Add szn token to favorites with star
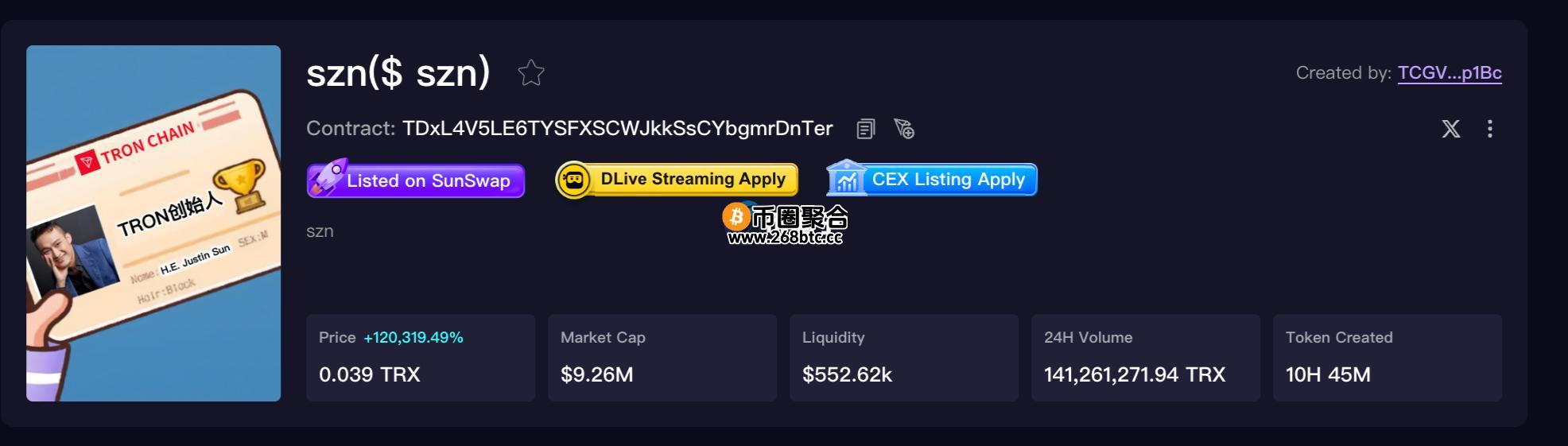Image resolution: width=1568 pixels, height=446 pixels. (x=531, y=73)
